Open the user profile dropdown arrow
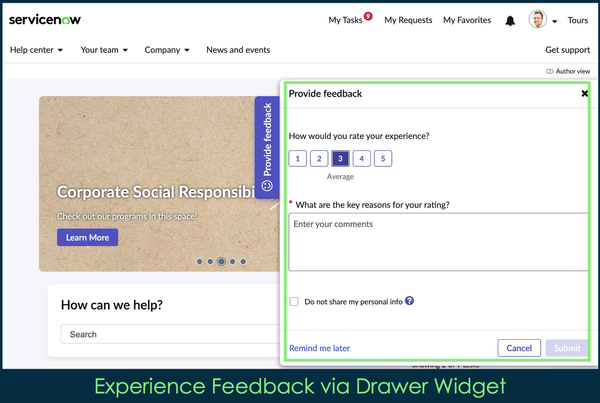This screenshot has width=600, height=403. (554, 21)
